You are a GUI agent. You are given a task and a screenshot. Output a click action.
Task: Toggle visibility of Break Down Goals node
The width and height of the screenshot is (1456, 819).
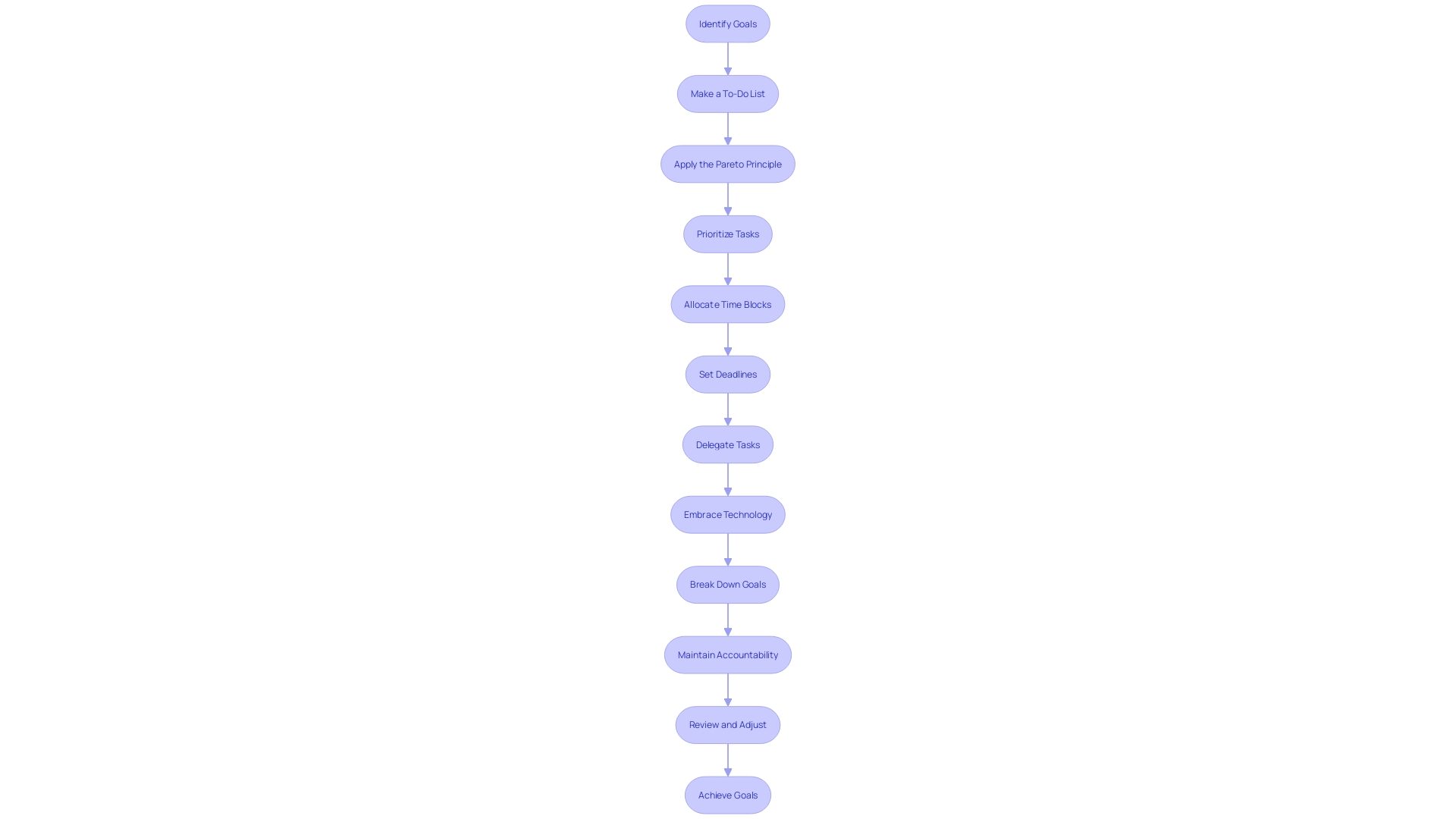(x=727, y=584)
